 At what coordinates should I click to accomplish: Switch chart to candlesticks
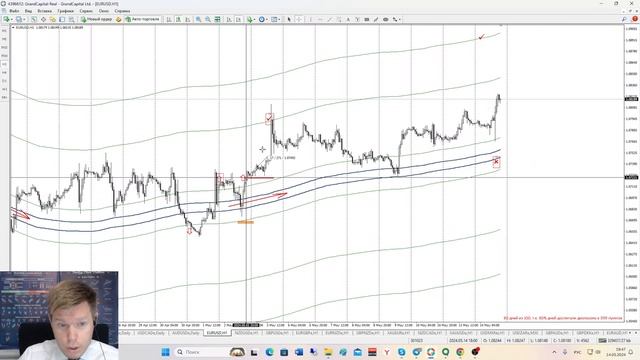178,19
